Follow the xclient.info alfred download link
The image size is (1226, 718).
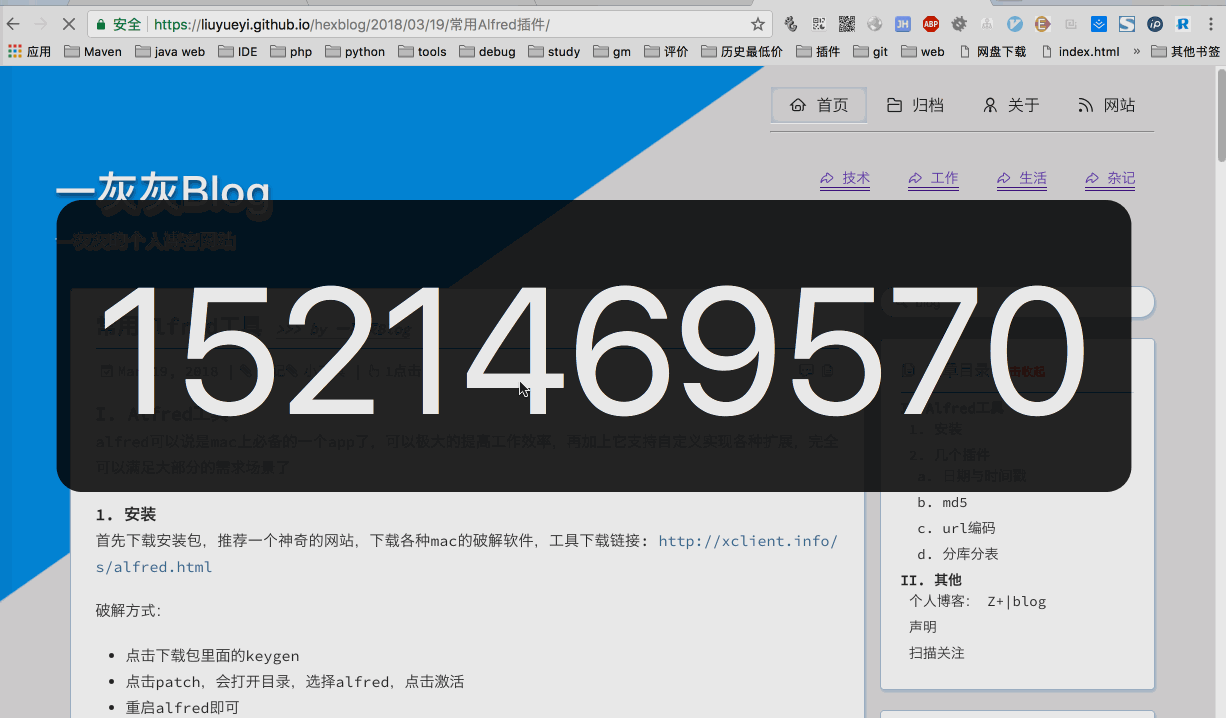click(x=748, y=541)
